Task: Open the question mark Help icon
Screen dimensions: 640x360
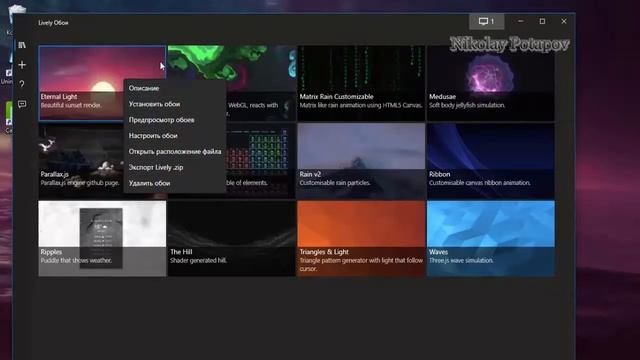Action: point(22,84)
